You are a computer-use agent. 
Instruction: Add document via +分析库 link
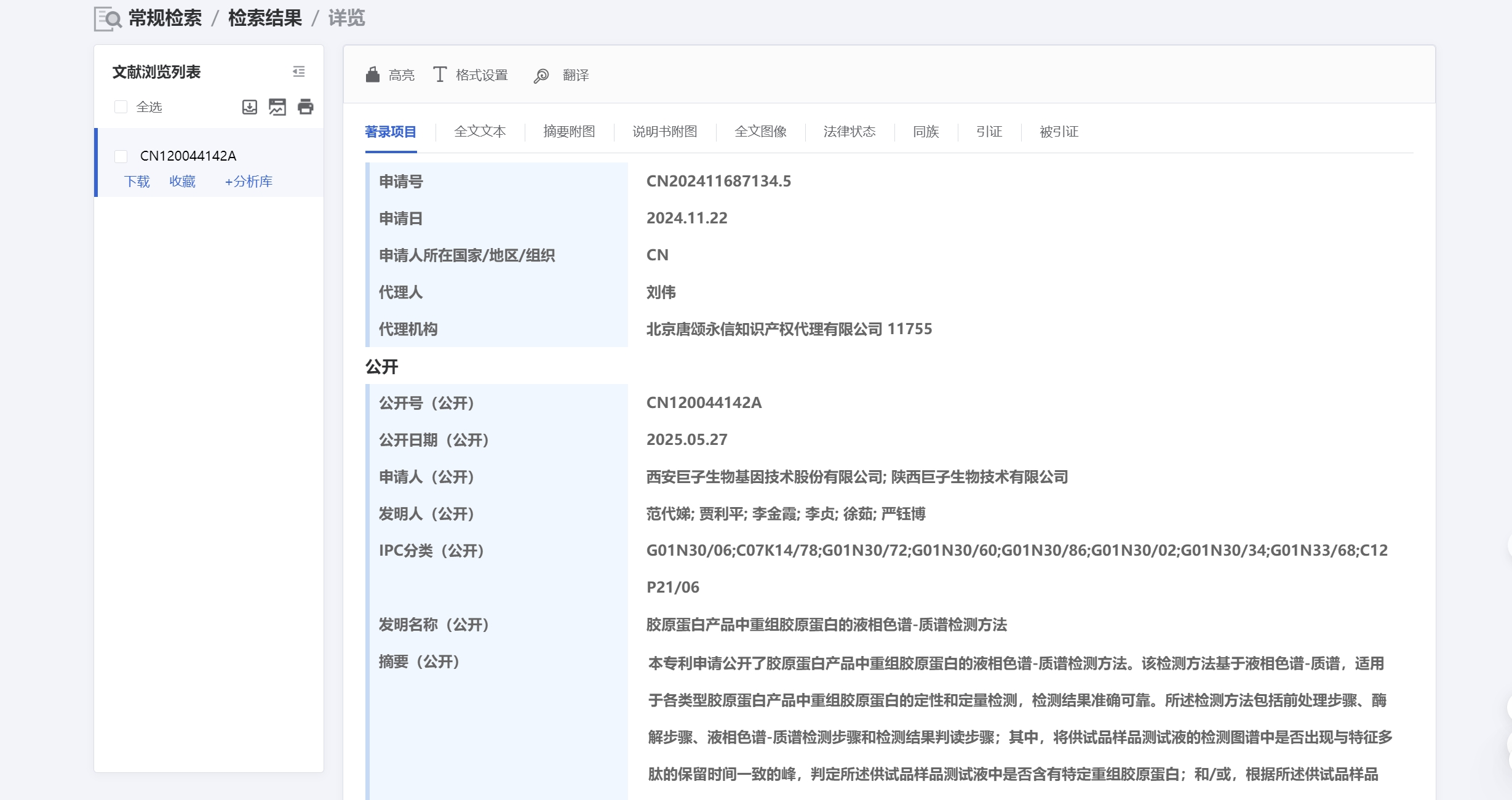point(249,182)
